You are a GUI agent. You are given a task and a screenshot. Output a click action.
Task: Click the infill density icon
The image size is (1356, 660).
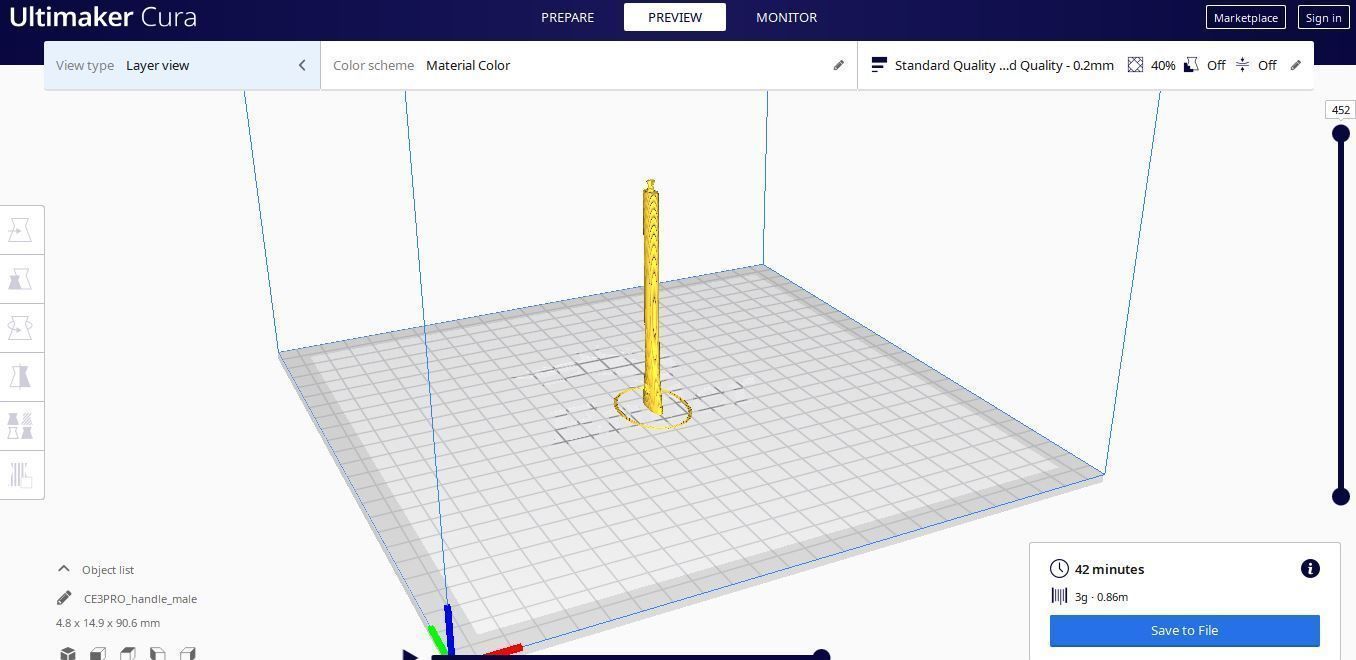(x=1135, y=65)
